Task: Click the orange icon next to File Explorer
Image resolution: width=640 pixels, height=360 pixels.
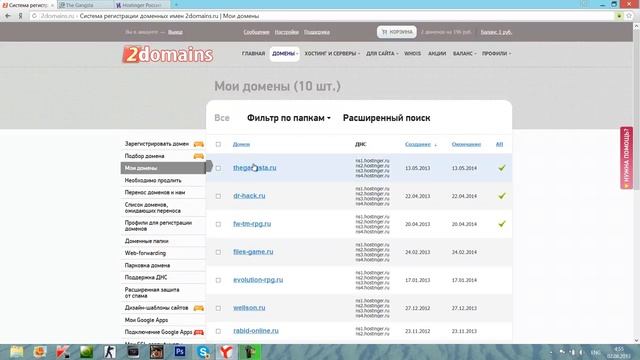Action: (x=40, y=352)
